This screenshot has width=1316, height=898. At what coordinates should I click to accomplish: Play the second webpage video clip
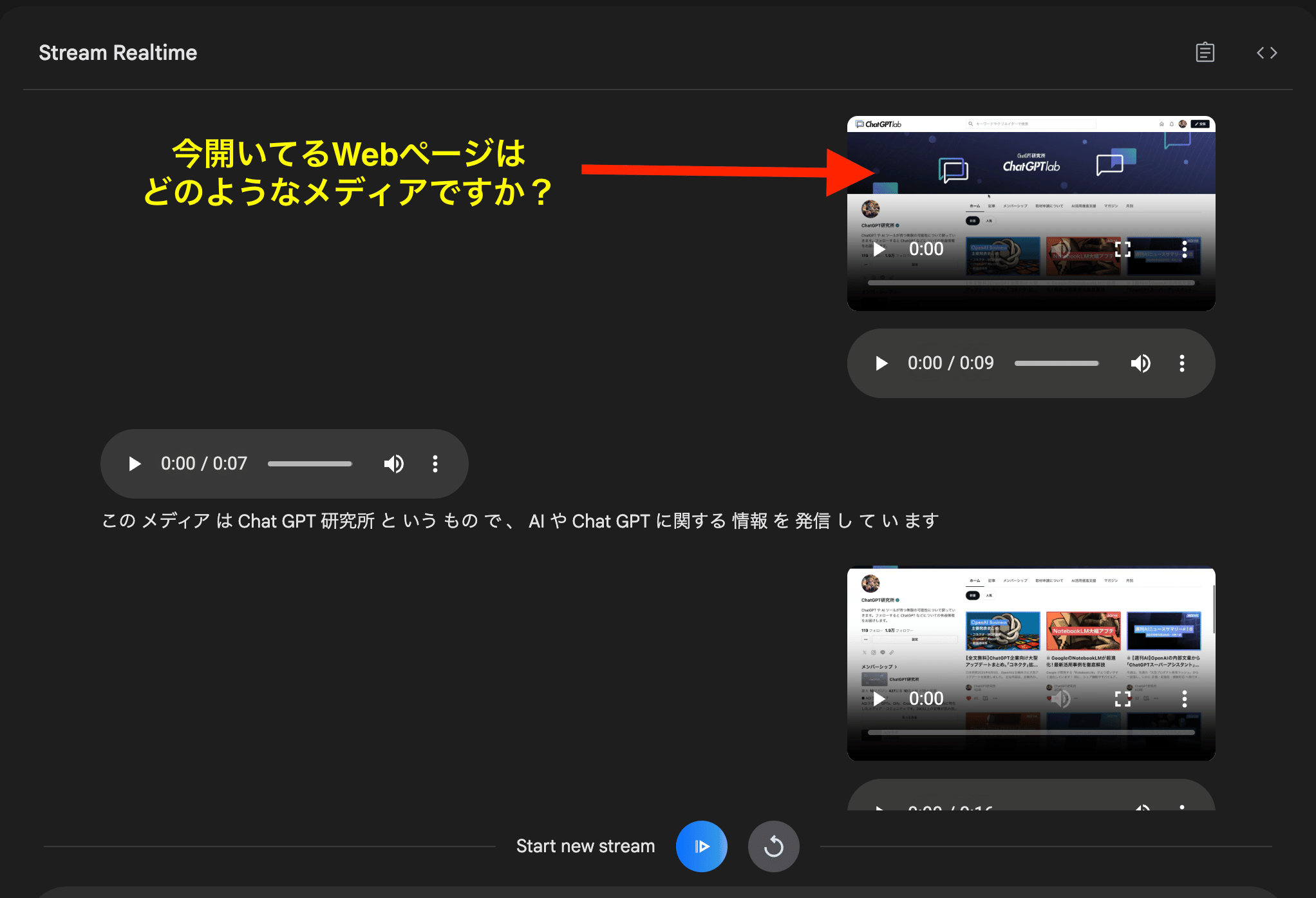879,699
